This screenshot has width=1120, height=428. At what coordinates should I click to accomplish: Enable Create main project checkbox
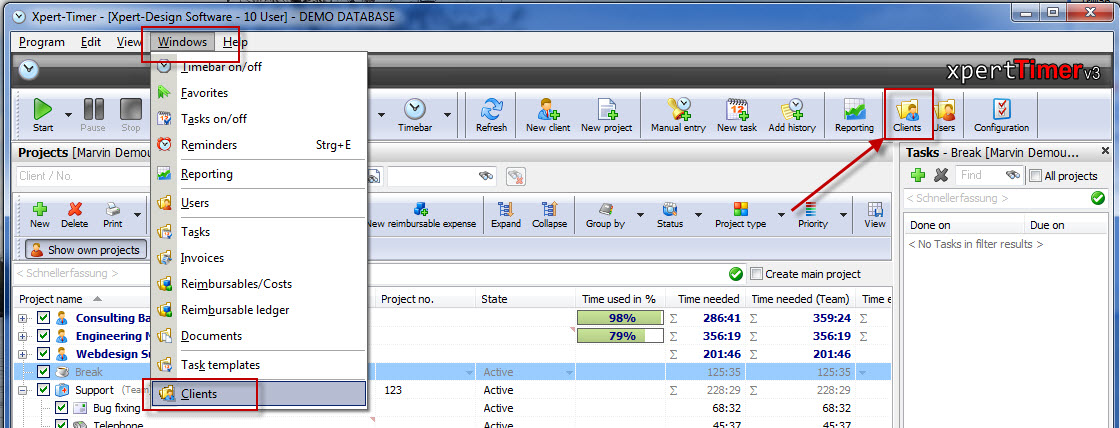point(756,274)
